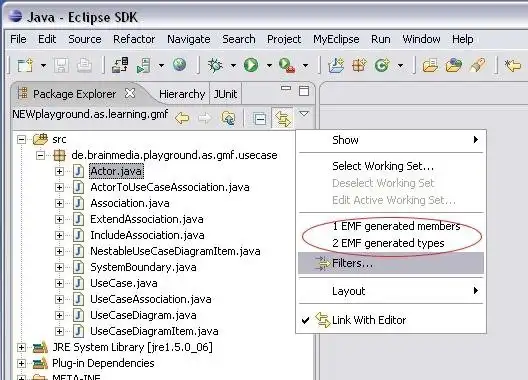This screenshot has height=380, width=528.
Task: Select SystemBoundary.java file
Action: [143, 267]
